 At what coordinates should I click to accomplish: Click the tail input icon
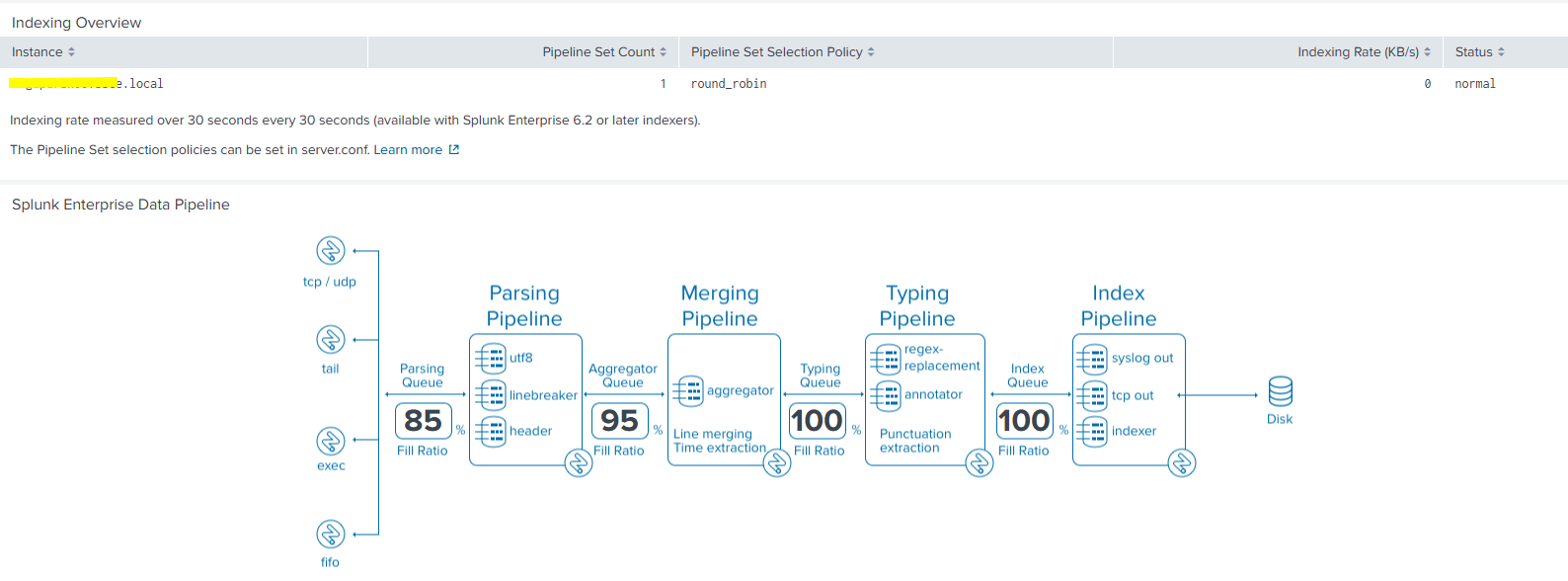tap(330, 339)
